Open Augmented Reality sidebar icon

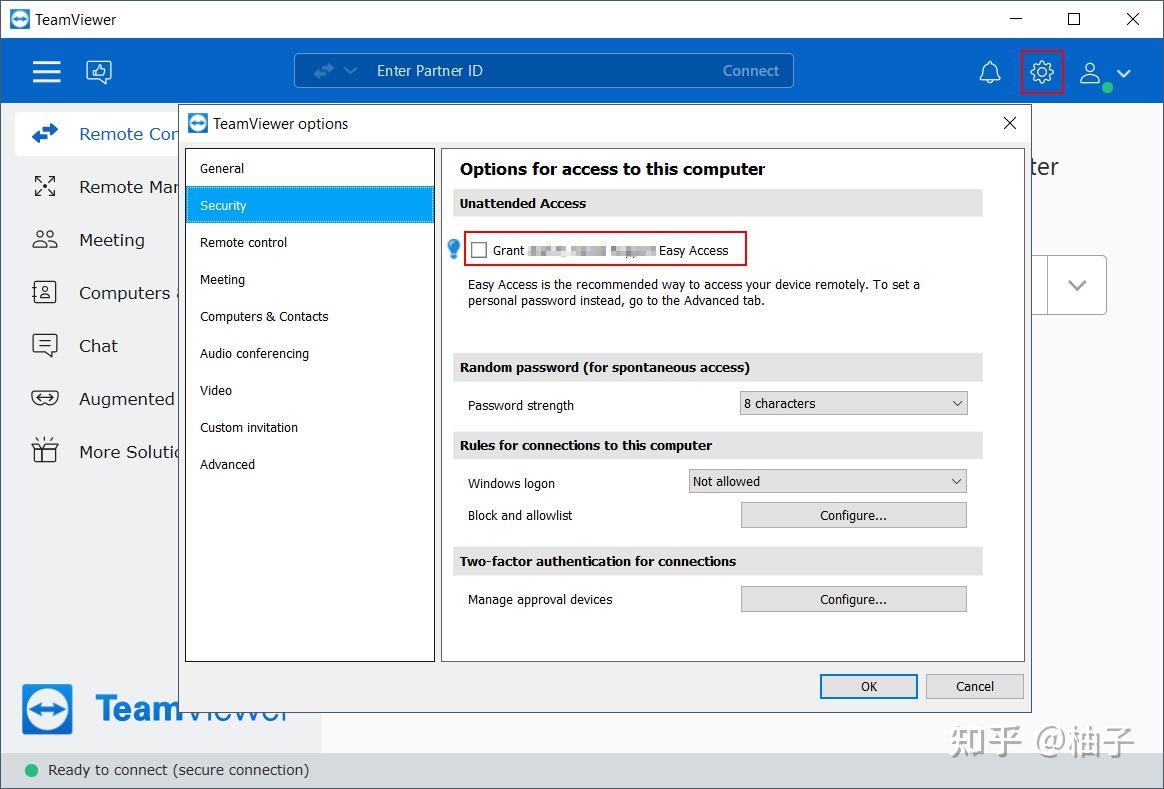tap(45, 399)
